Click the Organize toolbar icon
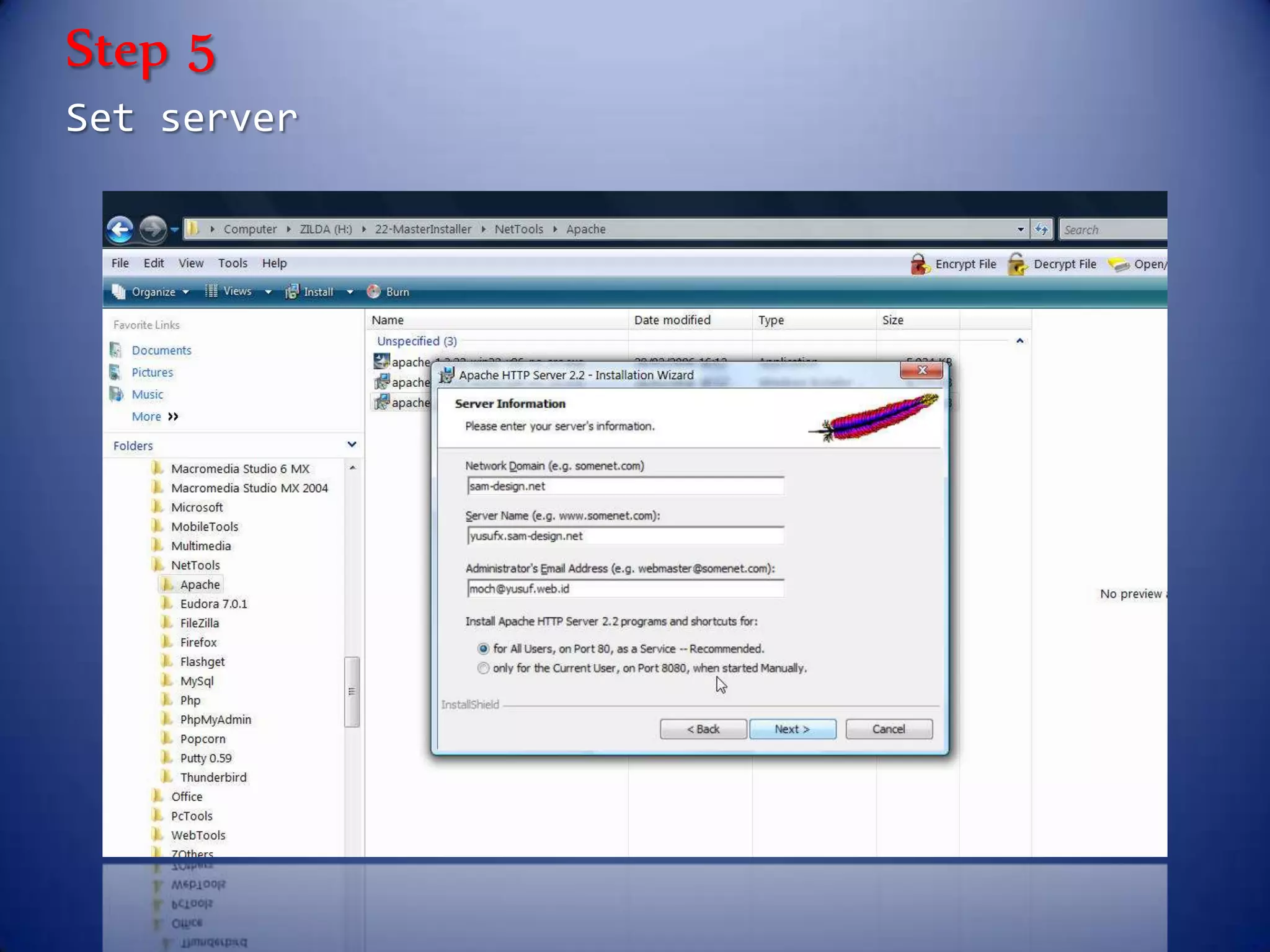The height and width of the screenshot is (952, 1270). [118, 291]
